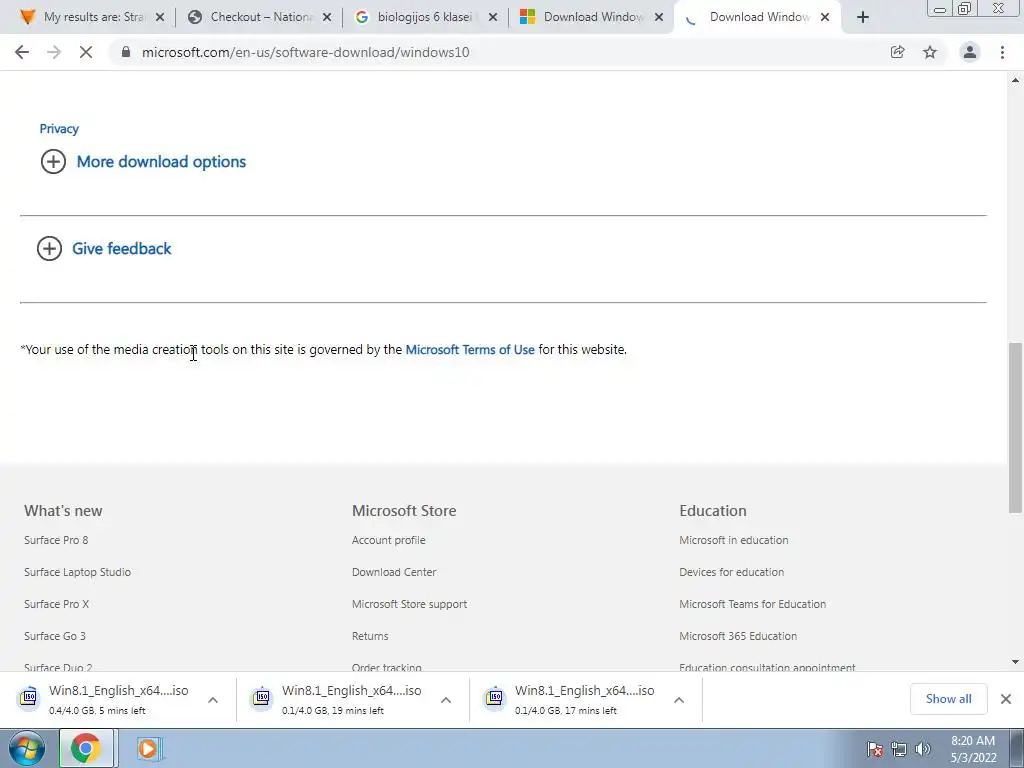Open Microsoft 365 Education link
1024x768 pixels.
coord(738,636)
